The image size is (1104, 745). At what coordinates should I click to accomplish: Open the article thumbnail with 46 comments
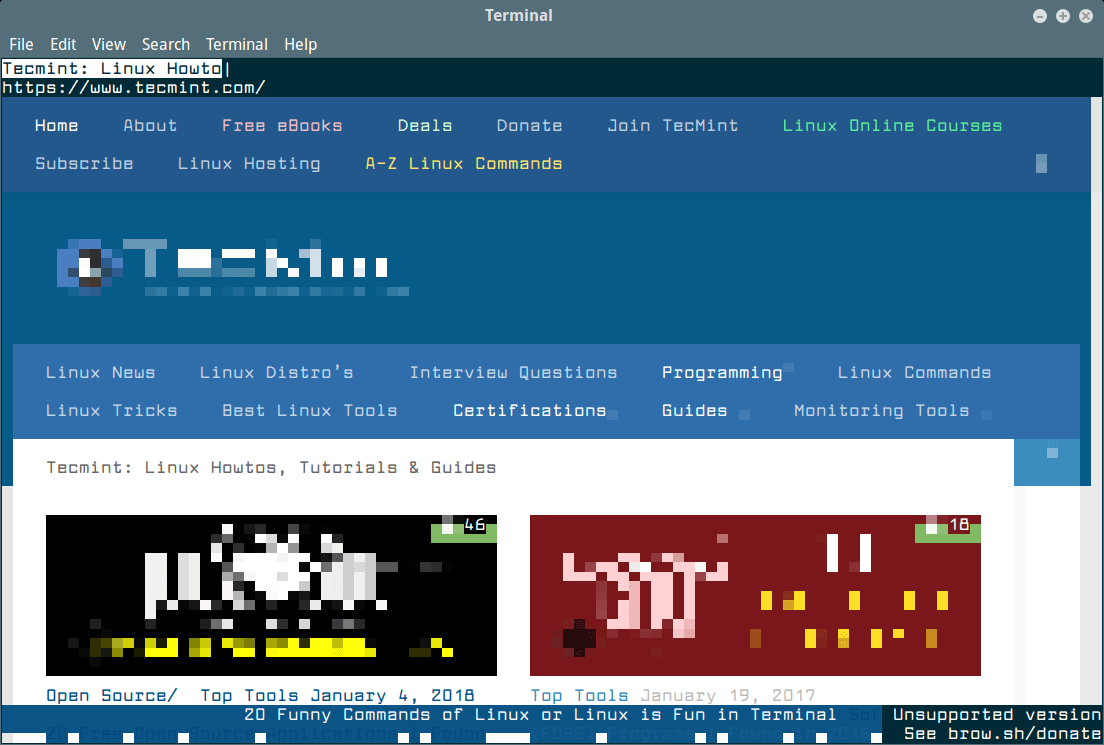tap(270, 594)
